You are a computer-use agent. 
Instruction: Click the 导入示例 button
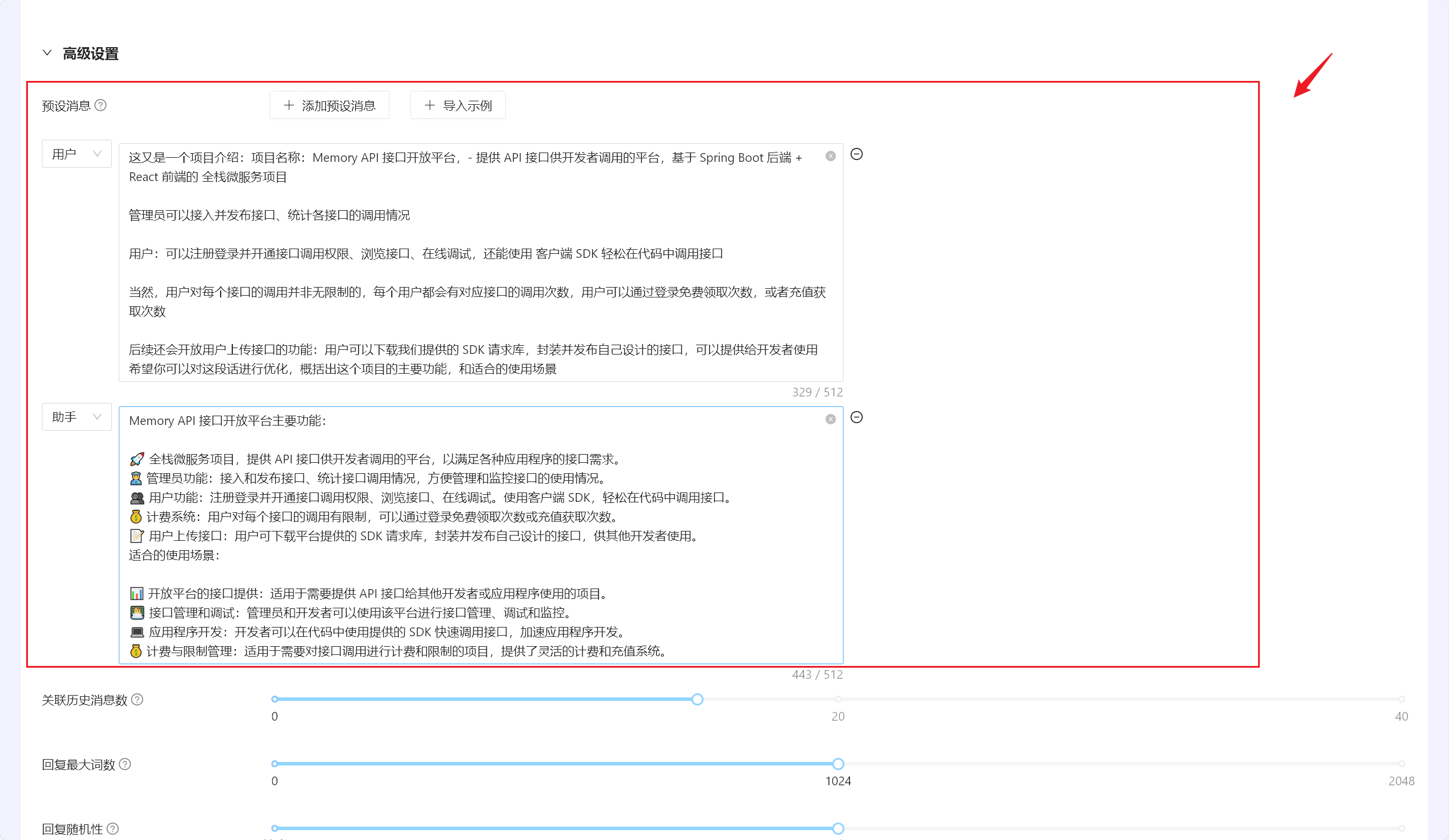pos(458,105)
